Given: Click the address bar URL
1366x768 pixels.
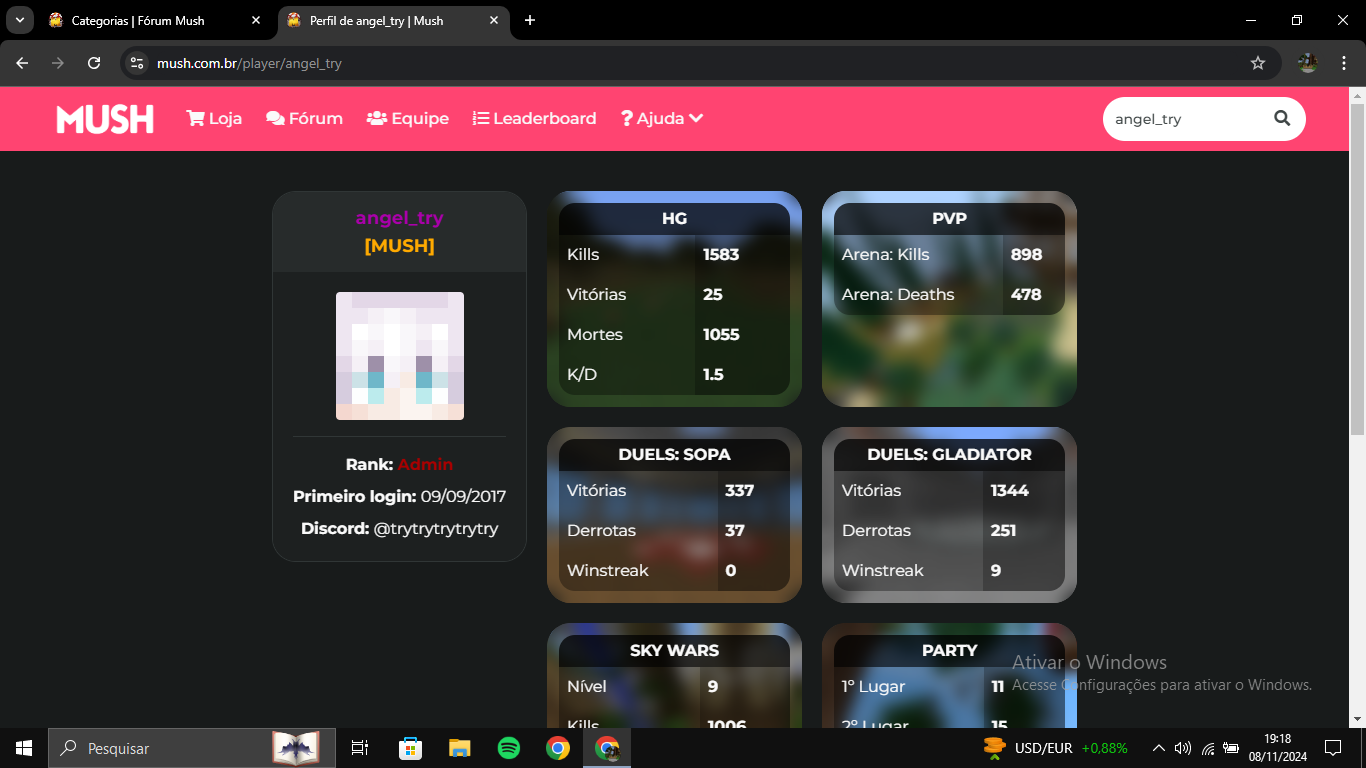Looking at the screenshot, I should [249, 63].
